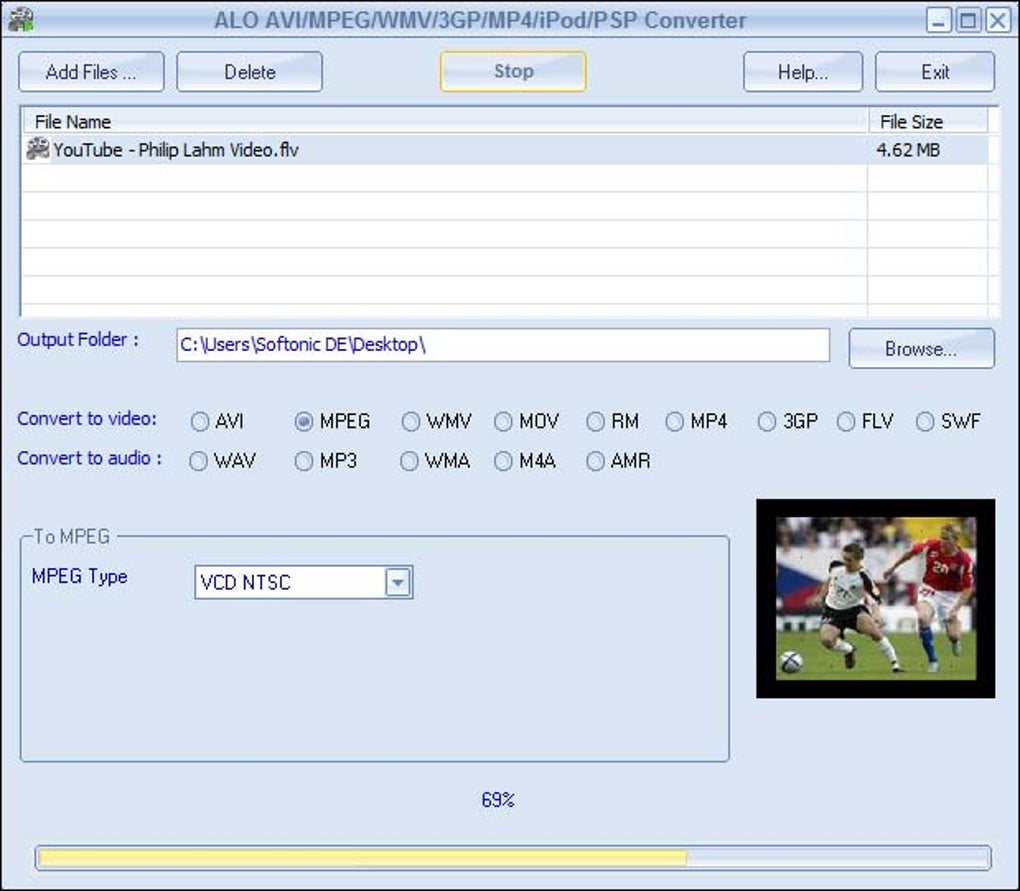This screenshot has width=1020, height=891.
Task: Close the converter window
Action: coord(998,21)
